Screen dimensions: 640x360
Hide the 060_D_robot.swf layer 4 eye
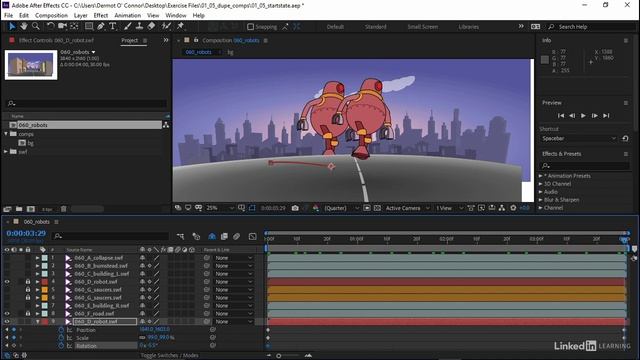[x=7, y=282]
